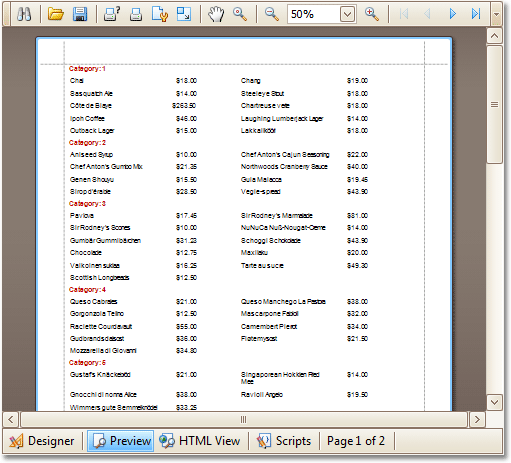Click the Quick Print printer icon
The height and width of the screenshot is (463, 511).
click(136, 14)
